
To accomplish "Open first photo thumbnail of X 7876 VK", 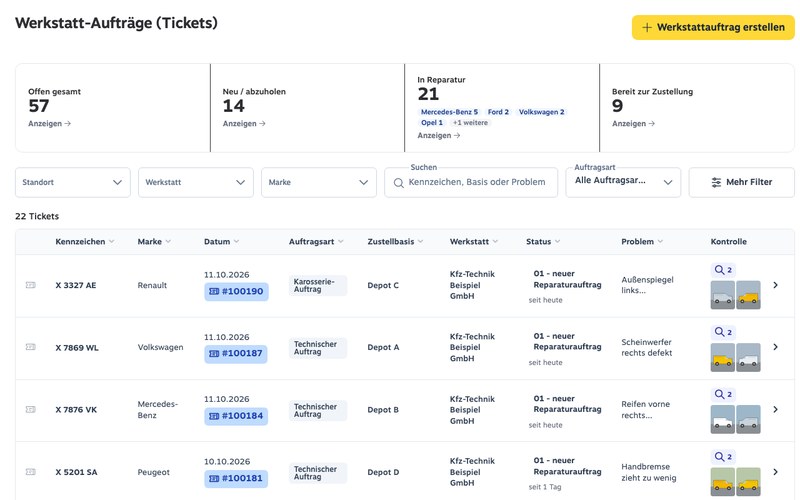I will click(722, 419).
